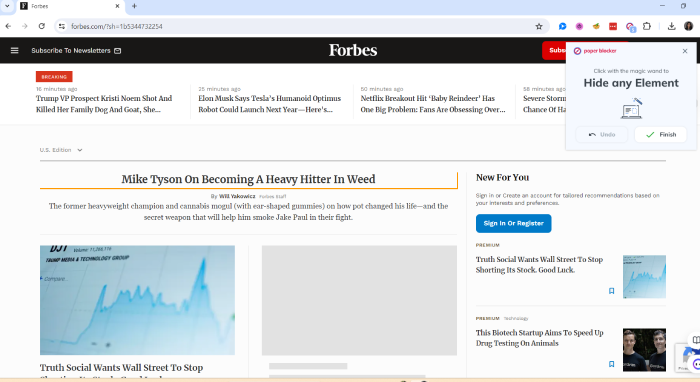
Task: Open the Forbes hamburger menu
Action: (x=14, y=50)
